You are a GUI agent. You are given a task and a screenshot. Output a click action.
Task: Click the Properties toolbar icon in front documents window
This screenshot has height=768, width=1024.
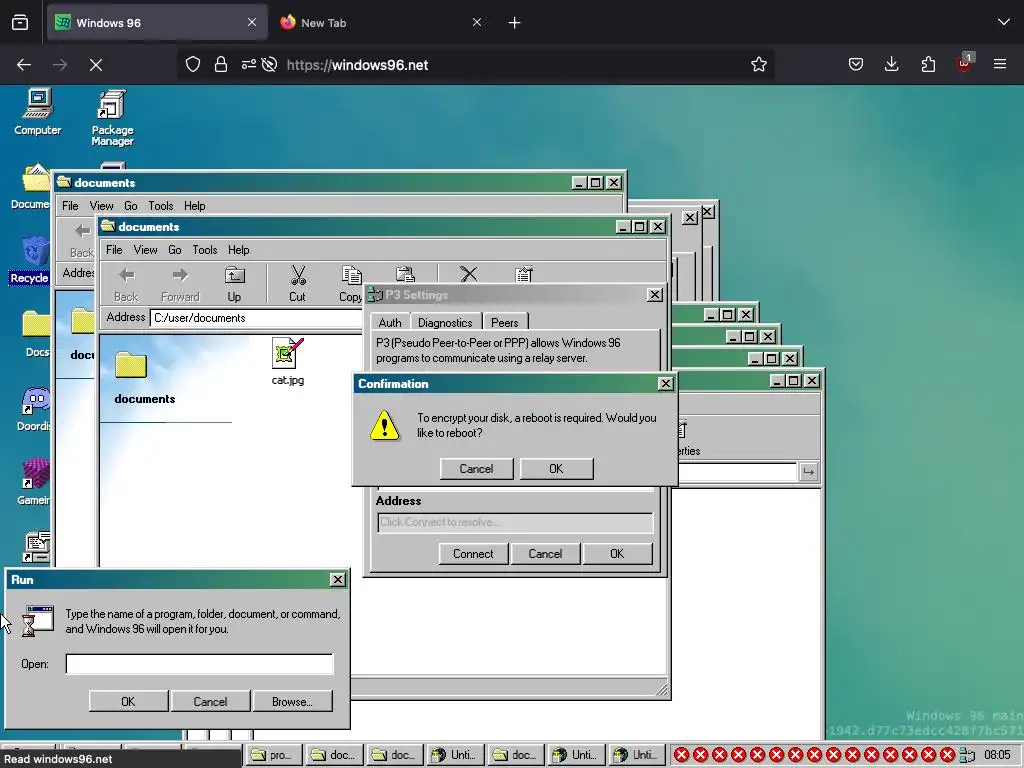pyautogui.click(x=524, y=274)
